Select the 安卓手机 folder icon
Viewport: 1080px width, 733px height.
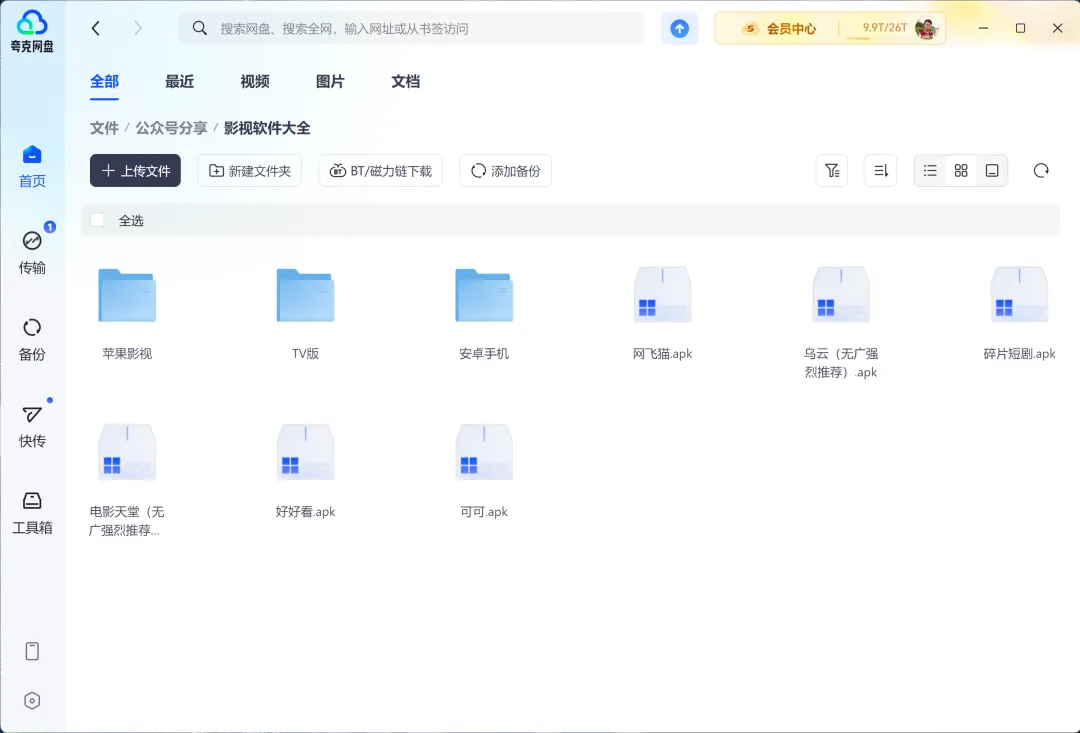click(484, 295)
